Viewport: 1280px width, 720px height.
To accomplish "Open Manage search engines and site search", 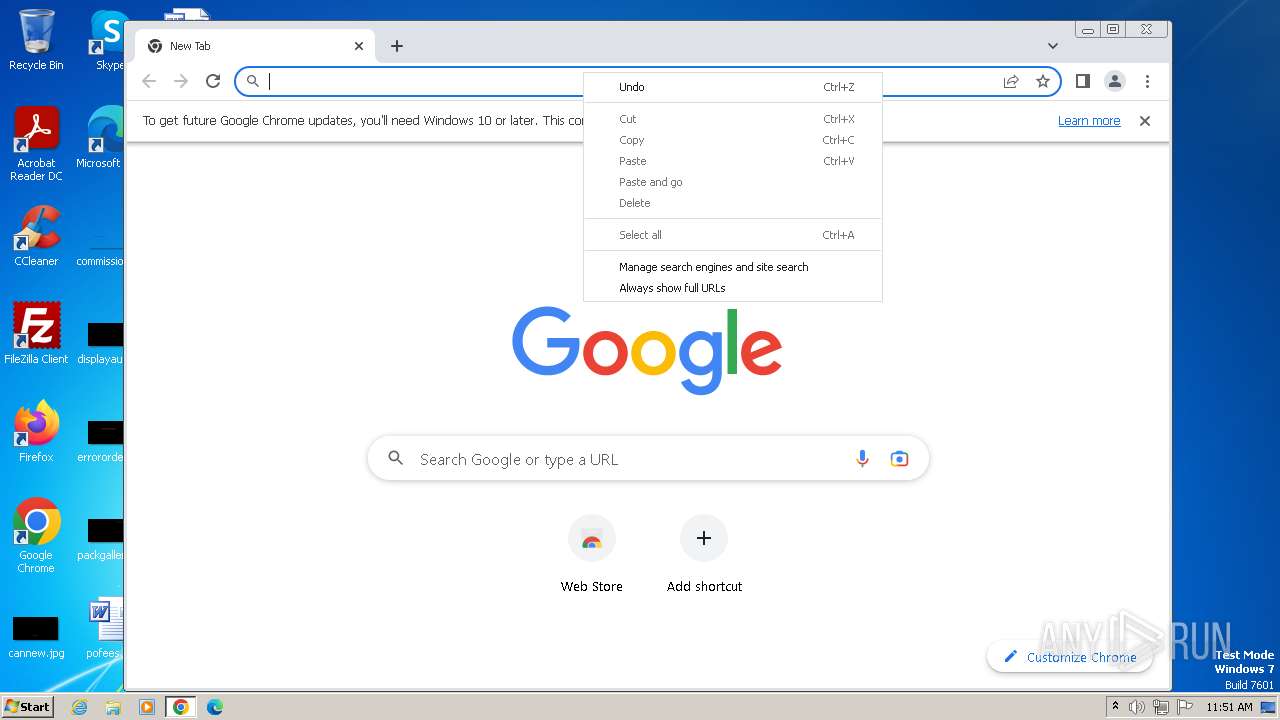I will pyautogui.click(x=733, y=267).
